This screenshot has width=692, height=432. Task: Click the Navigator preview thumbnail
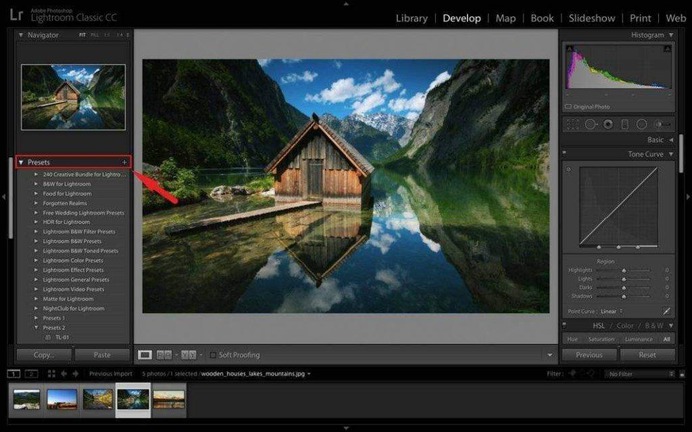(x=73, y=97)
